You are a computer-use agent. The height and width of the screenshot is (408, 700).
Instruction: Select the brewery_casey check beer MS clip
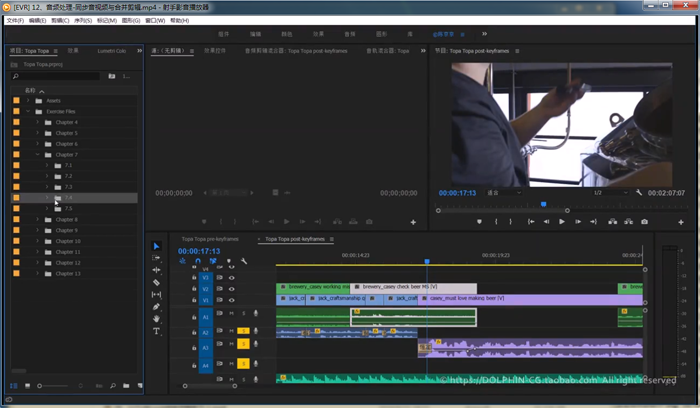[x=413, y=287]
